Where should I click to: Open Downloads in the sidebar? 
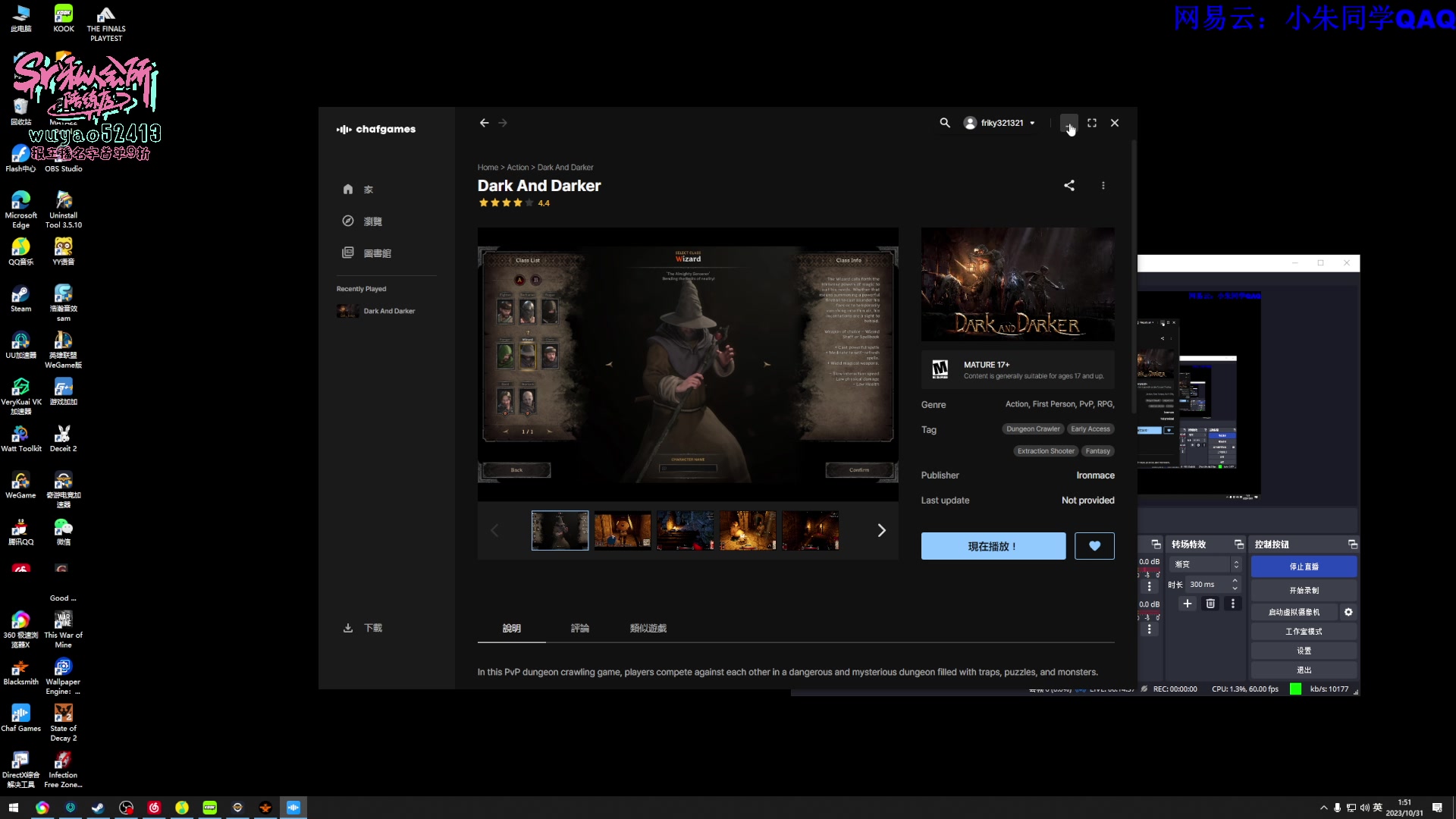pyautogui.click(x=363, y=628)
